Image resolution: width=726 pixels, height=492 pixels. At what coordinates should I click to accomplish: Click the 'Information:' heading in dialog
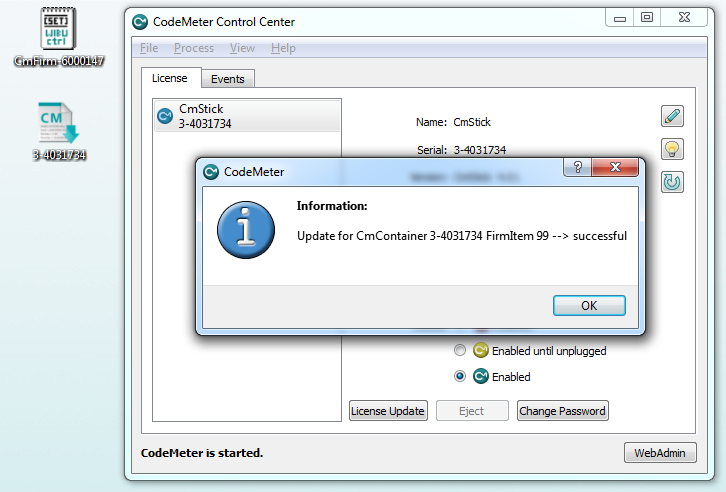pos(332,206)
